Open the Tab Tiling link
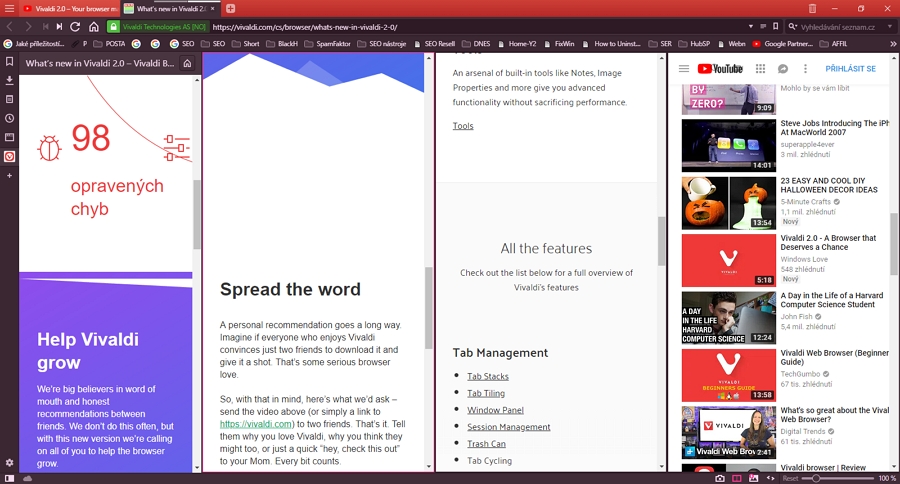This screenshot has height=484, width=900. coord(486,393)
